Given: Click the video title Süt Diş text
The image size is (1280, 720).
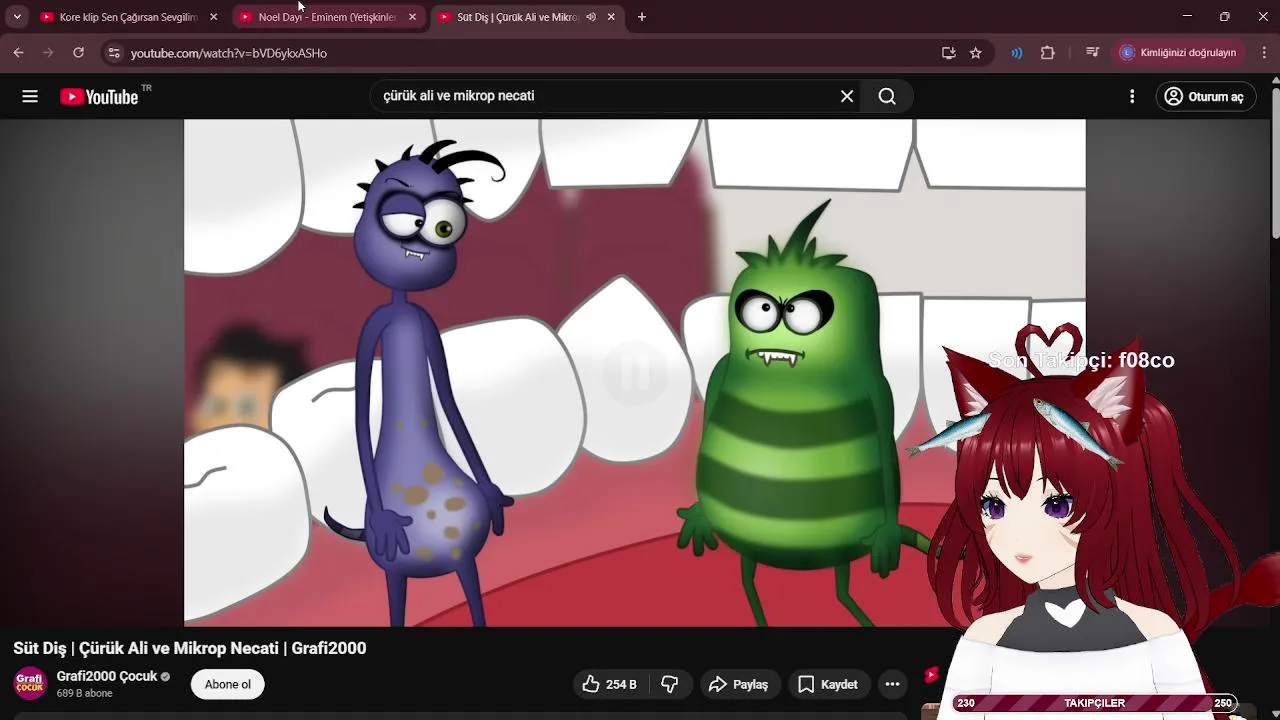Looking at the screenshot, I should tap(190, 648).
